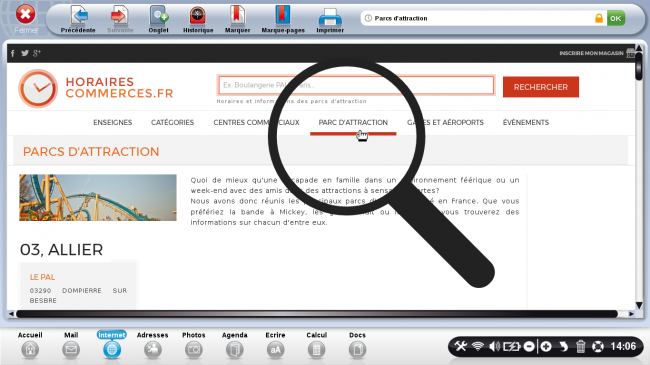Open the Facebook icon on the website header
Image resolution: width=650 pixels, height=365 pixels.
tap(13, 53)
